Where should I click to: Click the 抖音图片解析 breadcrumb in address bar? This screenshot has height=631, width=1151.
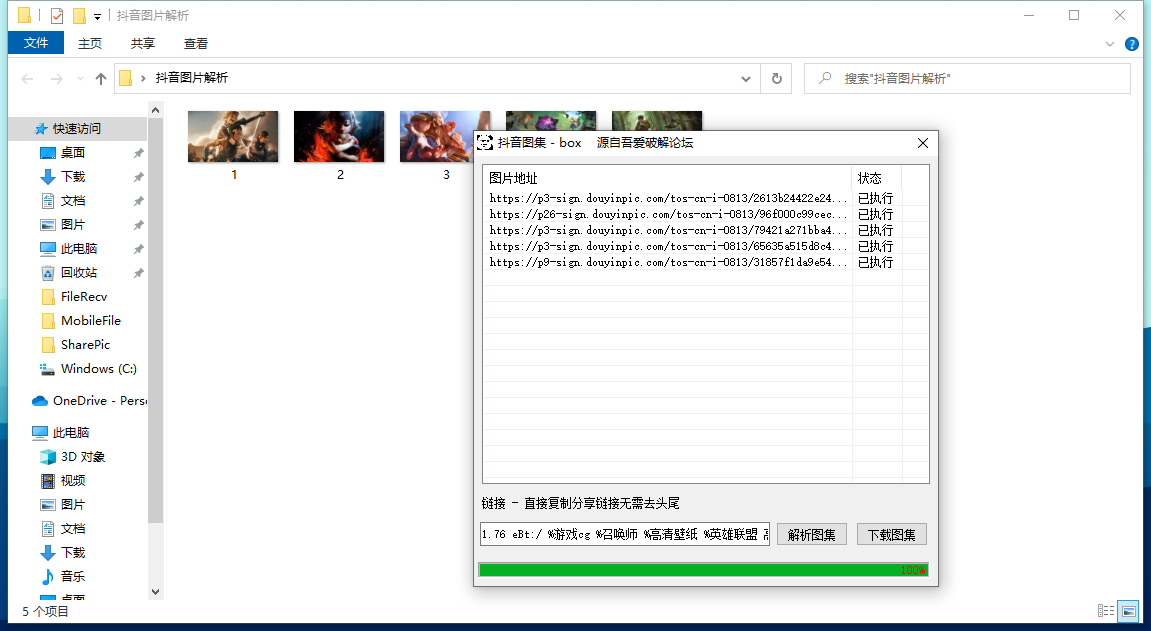pyautogui.click(x=192, y=78)
